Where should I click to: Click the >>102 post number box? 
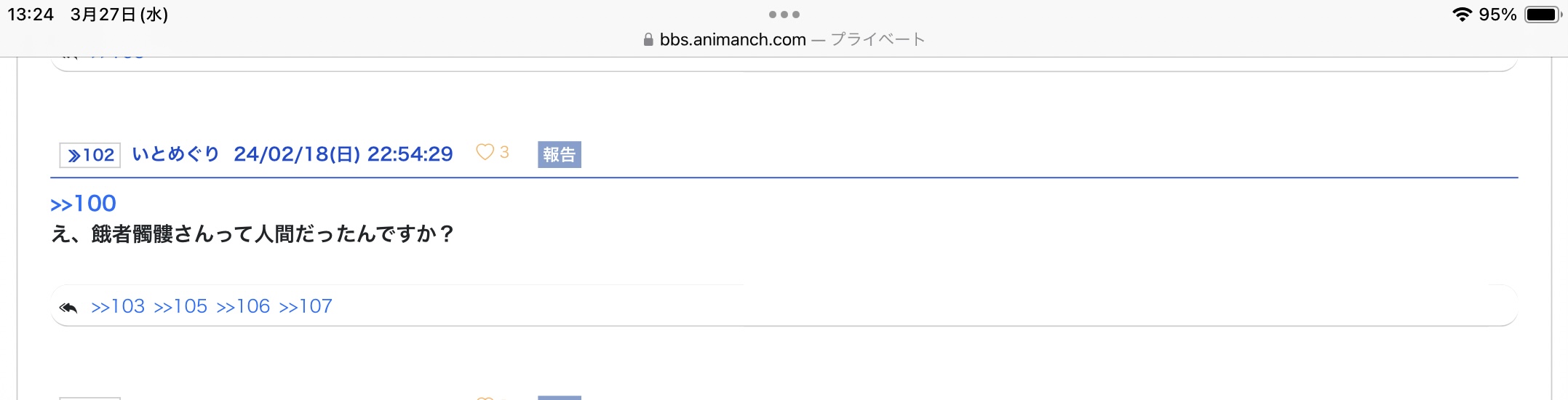pos(90,155)
